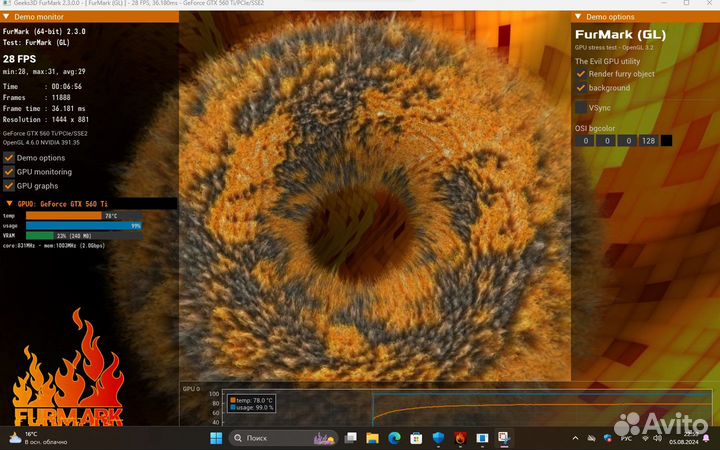Uncheck Render furry object

pos(581,74)
